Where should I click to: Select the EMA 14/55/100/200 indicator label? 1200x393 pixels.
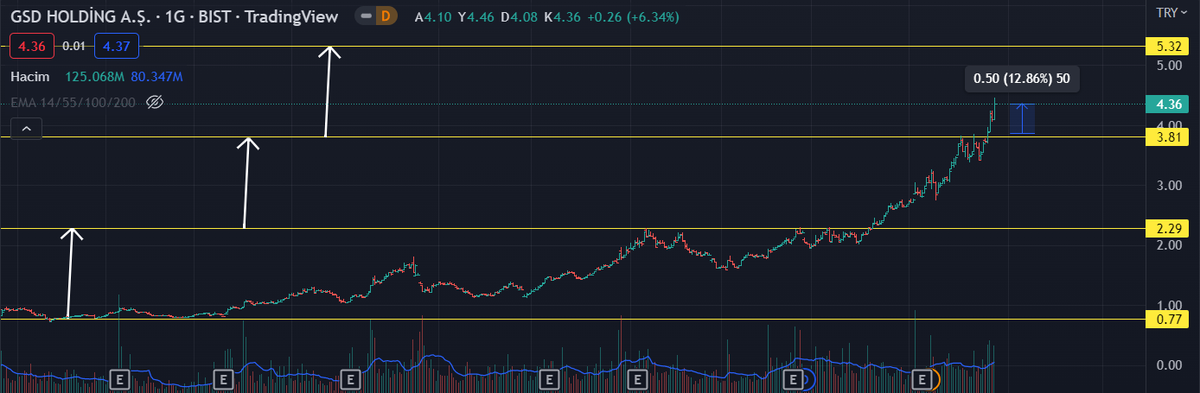tap(74, 102)
